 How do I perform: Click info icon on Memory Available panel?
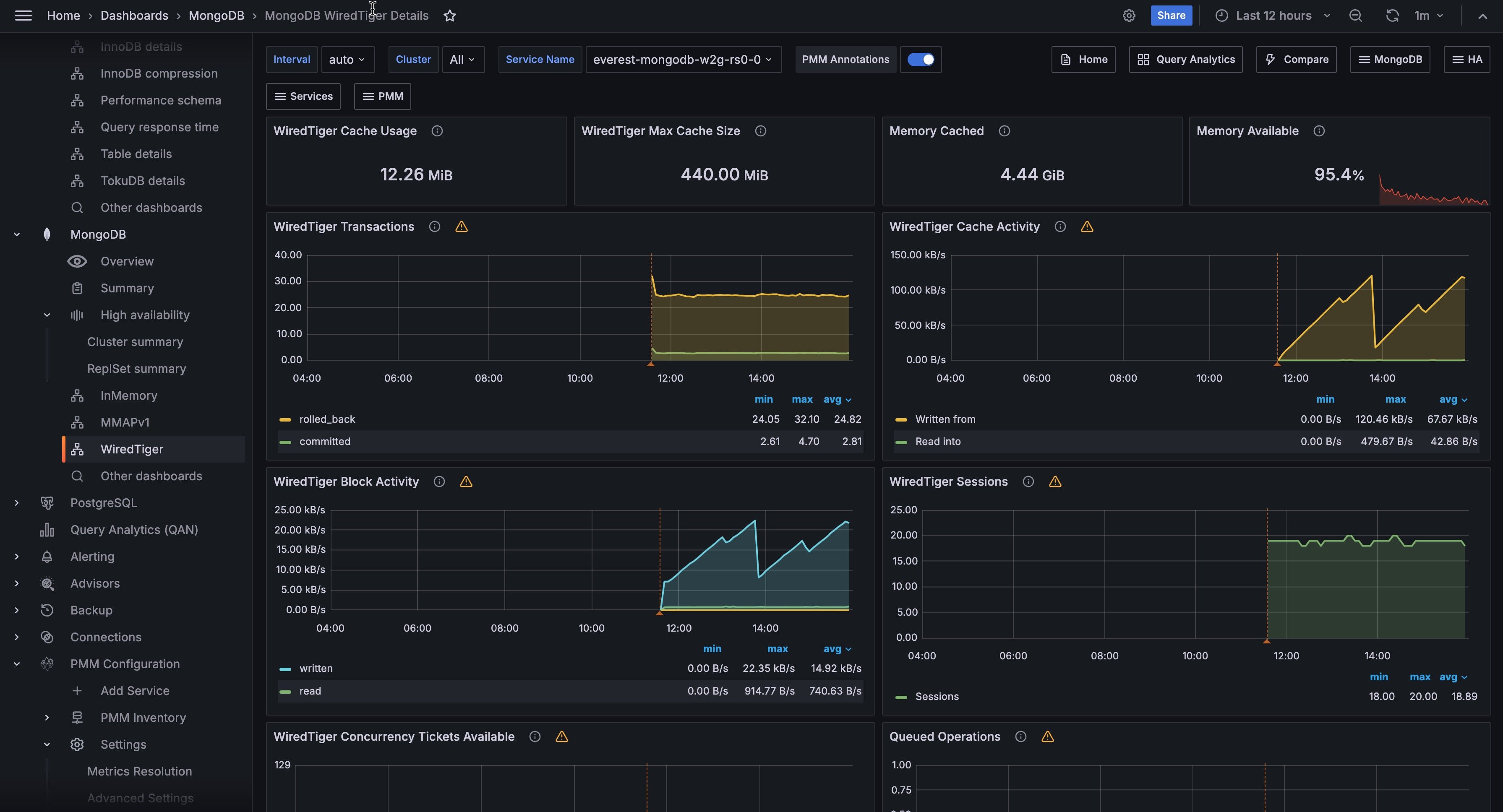tap(1319, 131)
